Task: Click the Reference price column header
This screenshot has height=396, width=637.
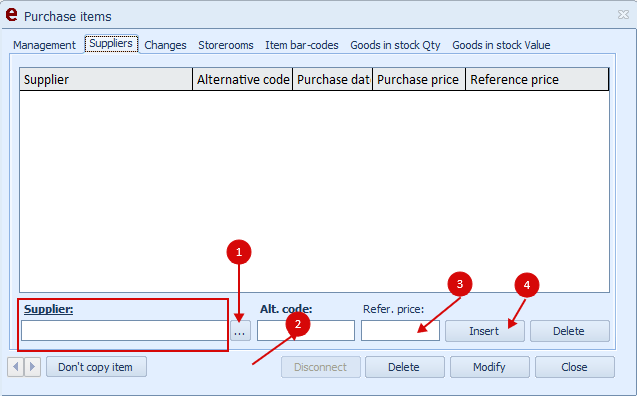Action: pyautogui.click(x=537, y=79)
